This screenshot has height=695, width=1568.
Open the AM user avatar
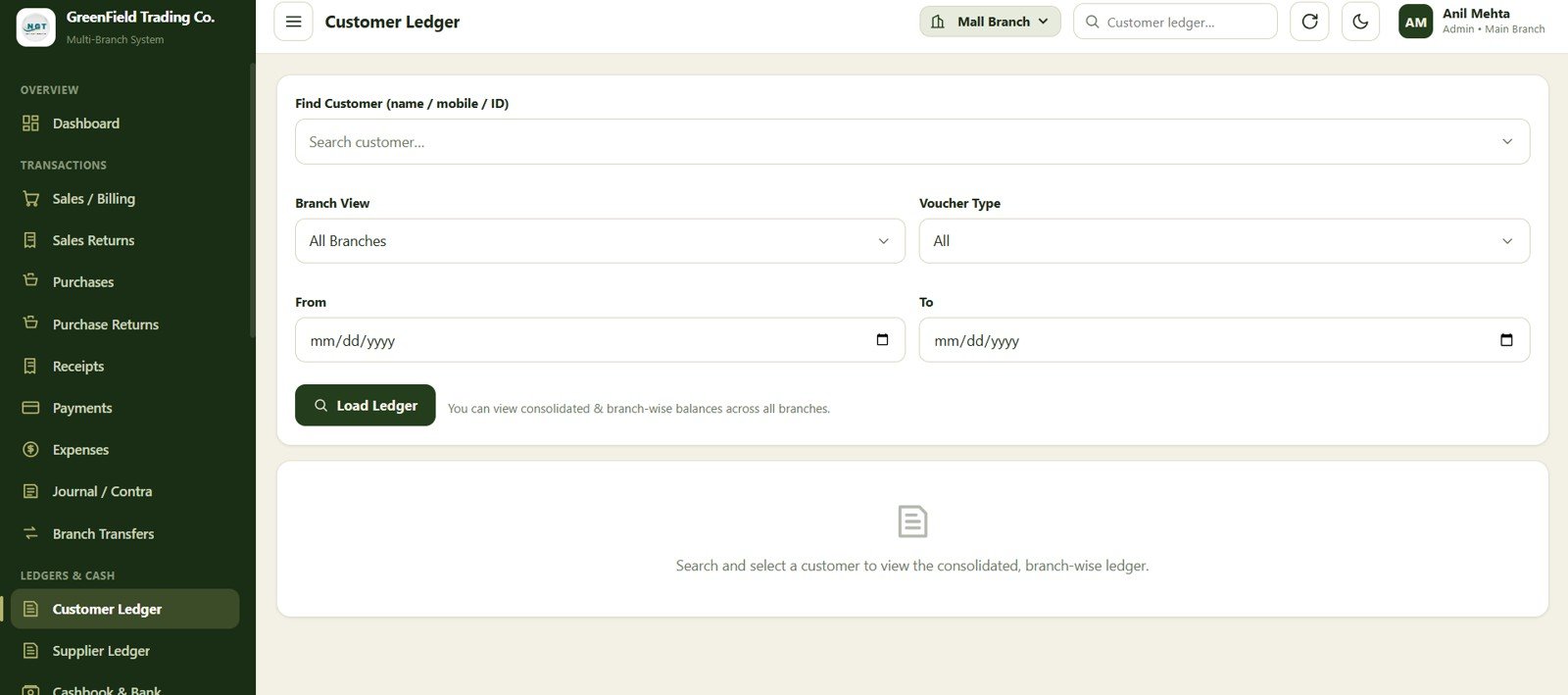coord(1415,22)
